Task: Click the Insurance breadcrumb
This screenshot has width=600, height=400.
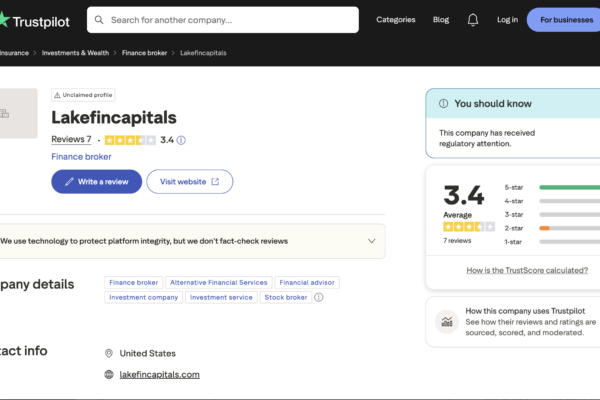Action: pyautogui.click(x=14, y=53)
